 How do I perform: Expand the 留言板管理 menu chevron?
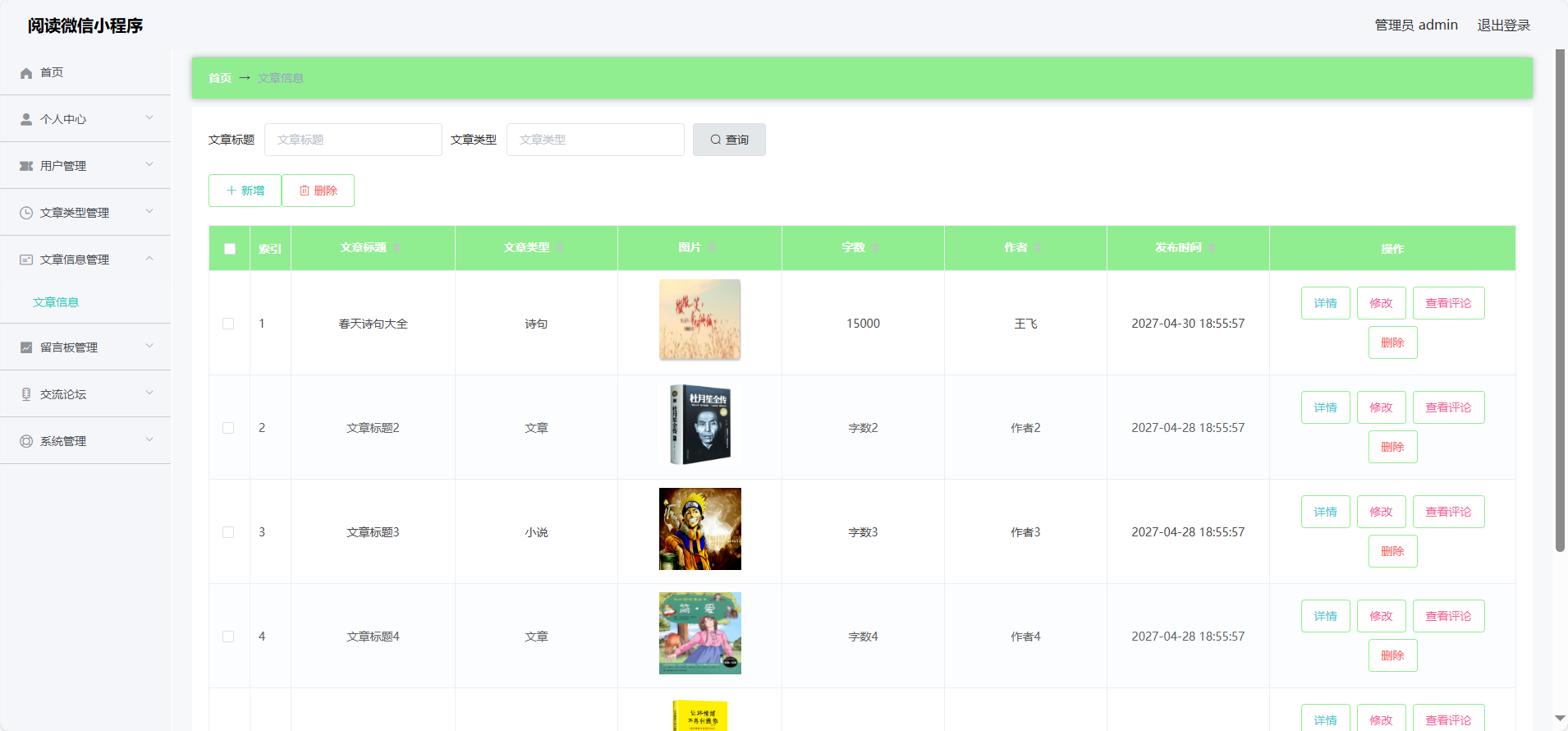[149, 346]
